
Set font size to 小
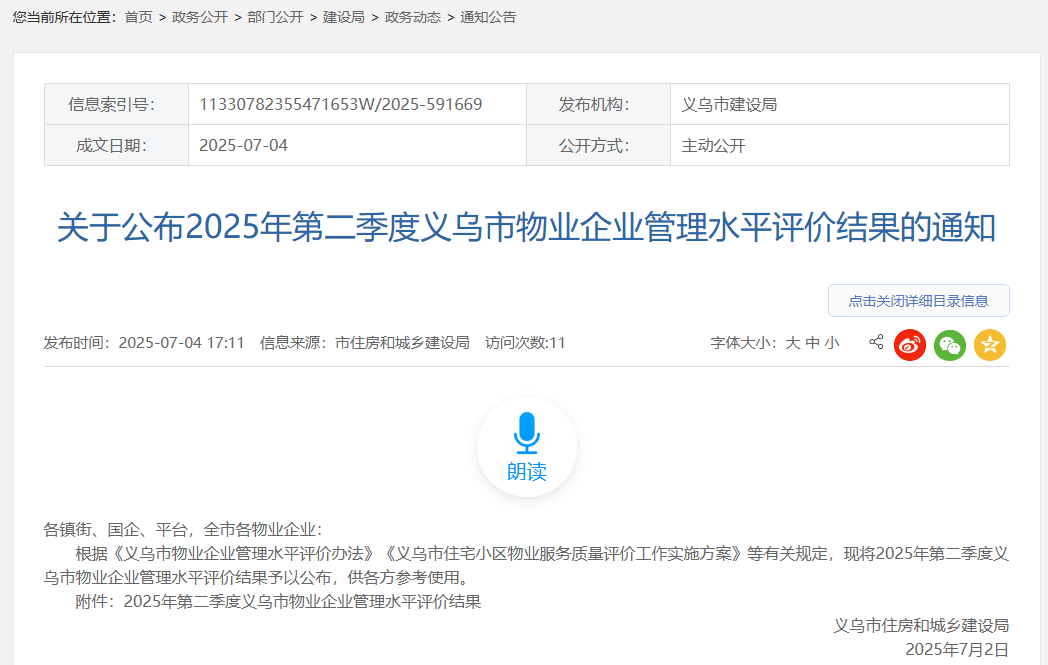pos(831,343)
